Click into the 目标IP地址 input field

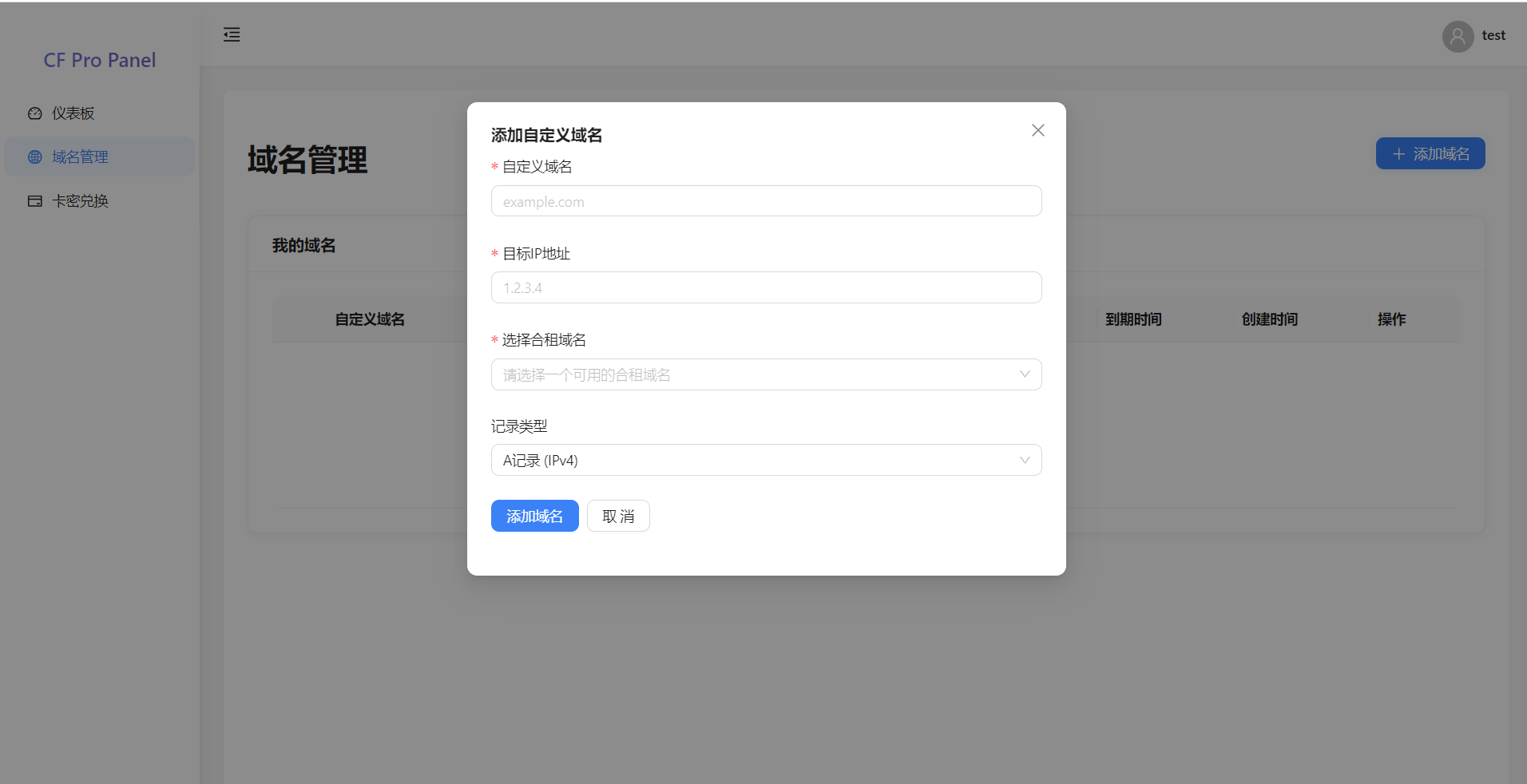tap(765, 287)
